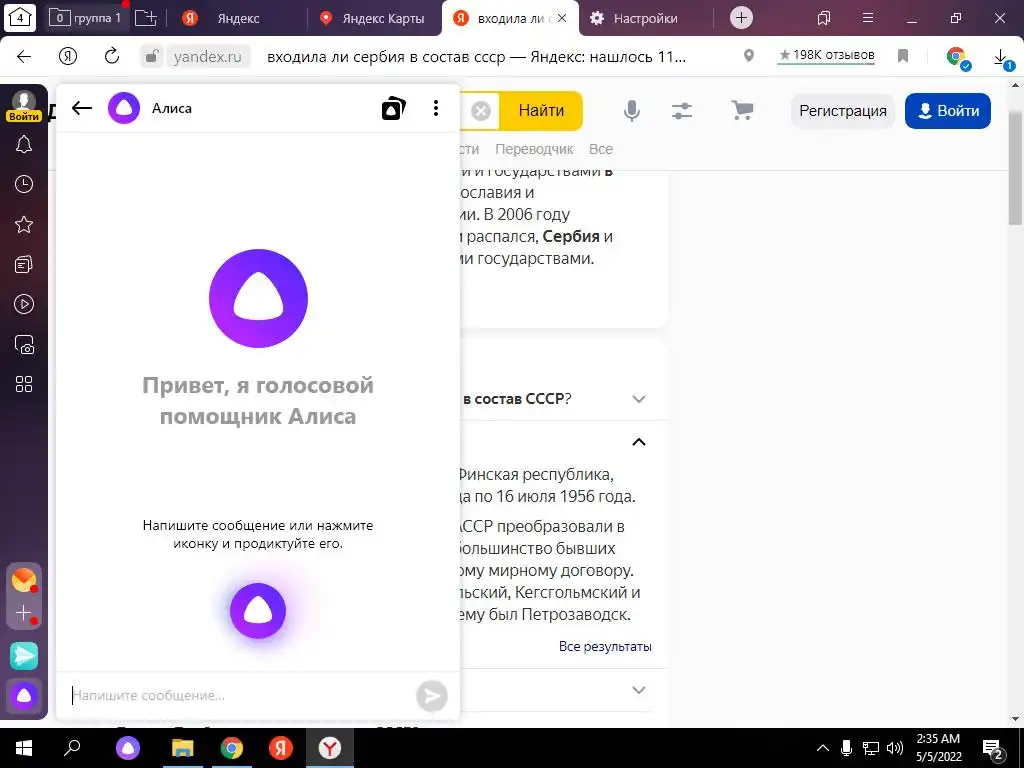
Task: Open Alice from the taskbar
Action: tap(128, 748)
